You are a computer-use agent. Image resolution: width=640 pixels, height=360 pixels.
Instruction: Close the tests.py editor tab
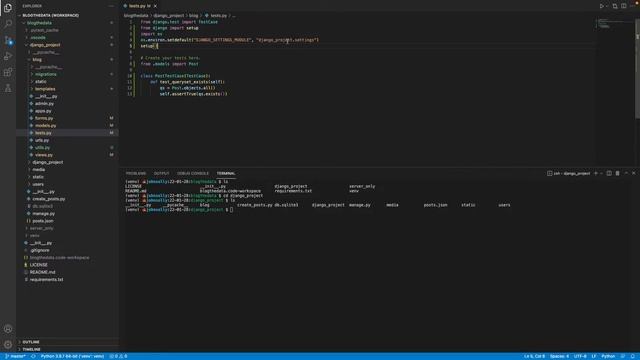(155, 6)
